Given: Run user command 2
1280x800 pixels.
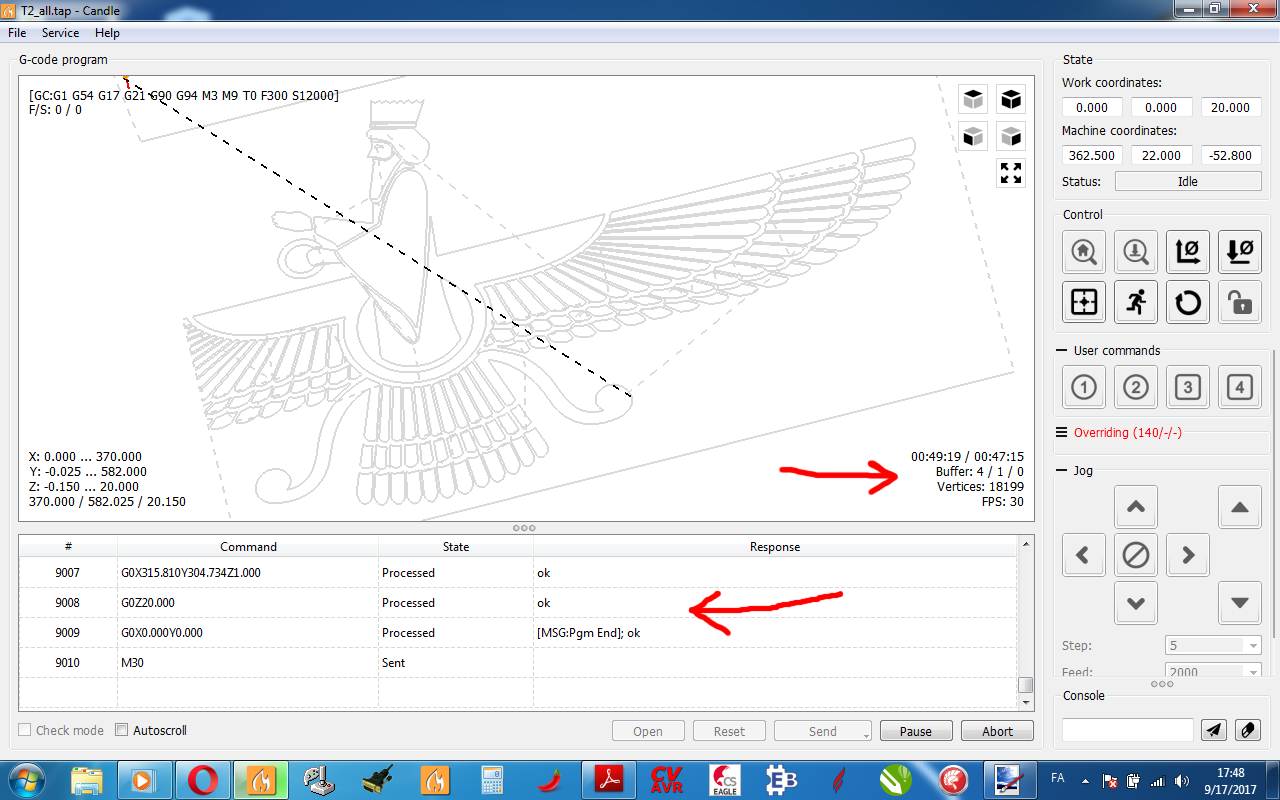Looking at the screenshot, I should (1136, 387).
